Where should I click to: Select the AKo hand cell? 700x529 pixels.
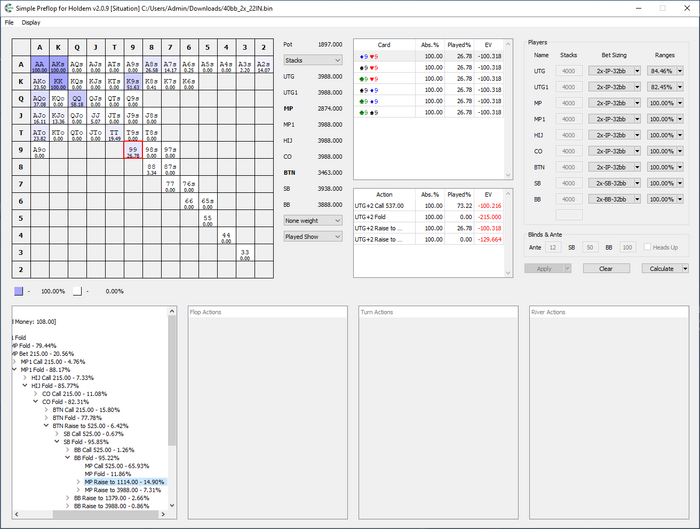[40, 82]
